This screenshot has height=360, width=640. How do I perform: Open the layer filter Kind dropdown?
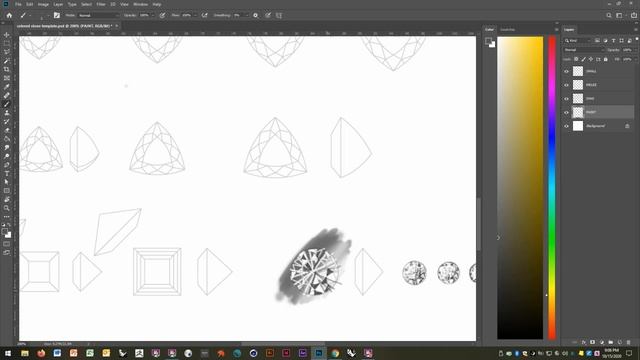[577, 40]
